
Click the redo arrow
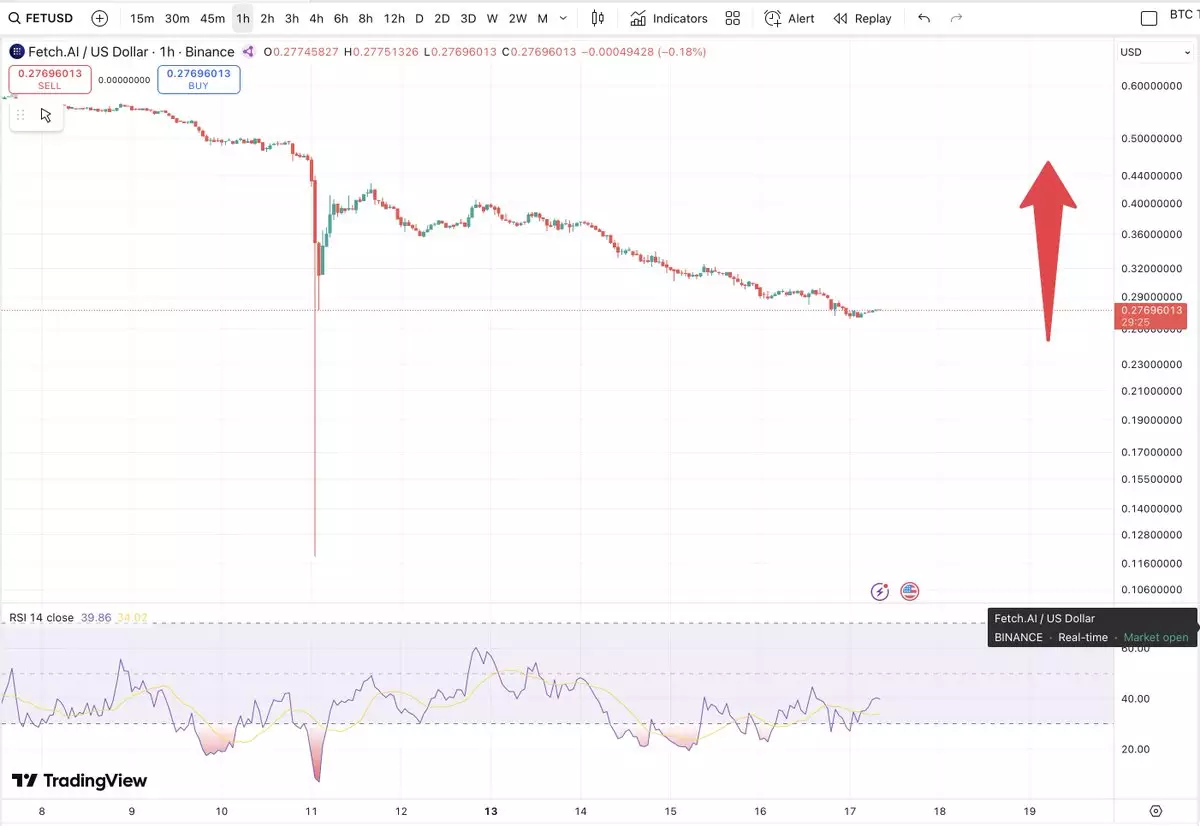click(x=956, y=18)
